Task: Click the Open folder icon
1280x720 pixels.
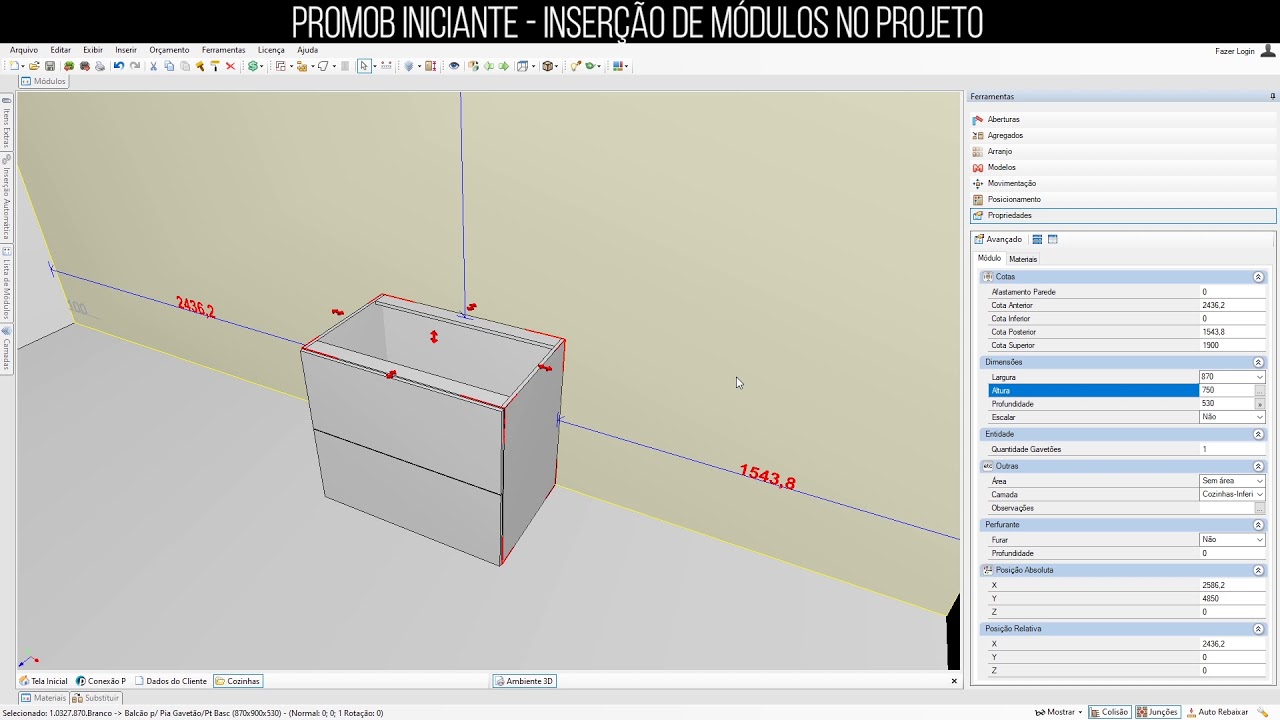Action: tap(34, 66)
